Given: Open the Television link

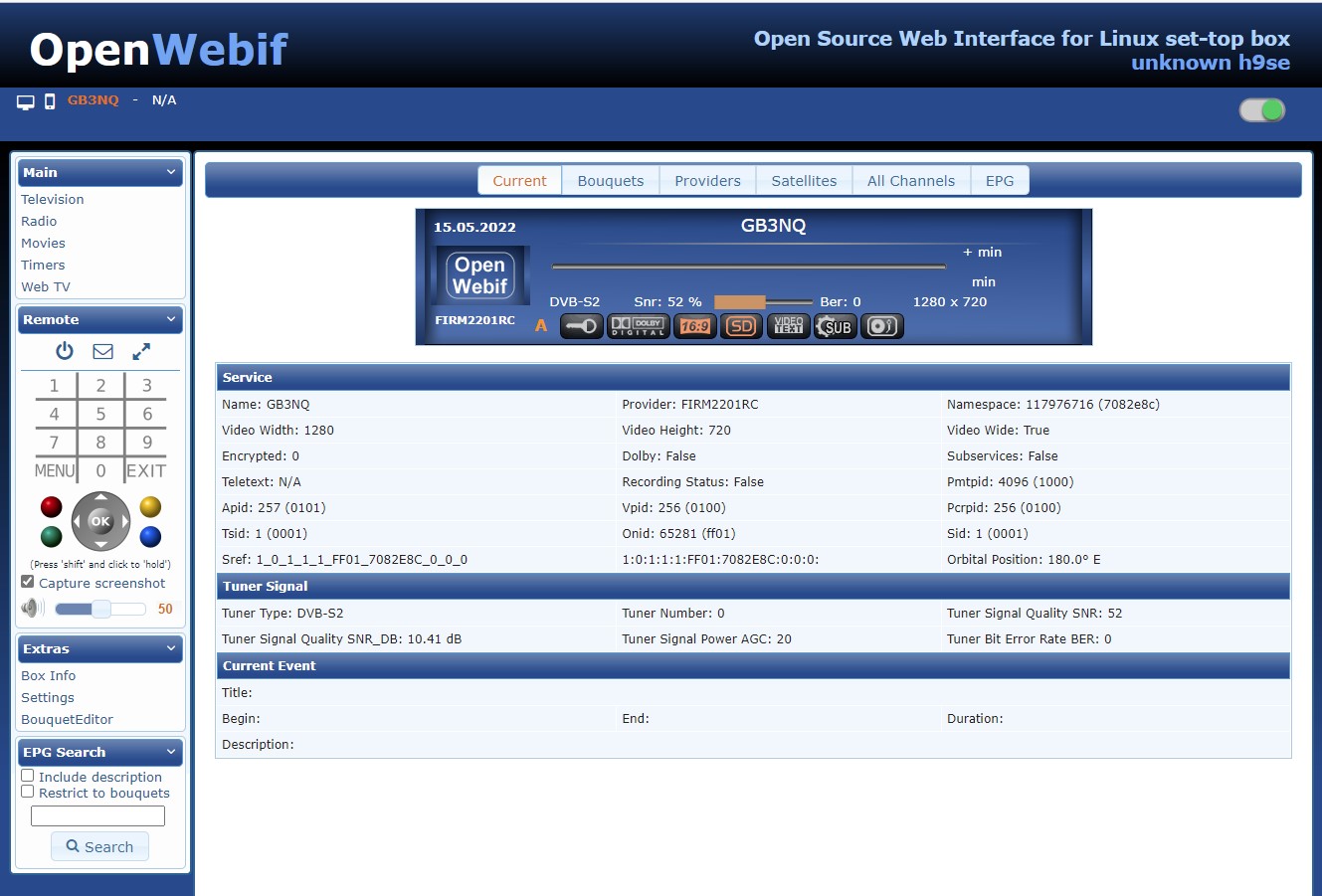Looking at the screenshot, I should (x=53, y=199).
